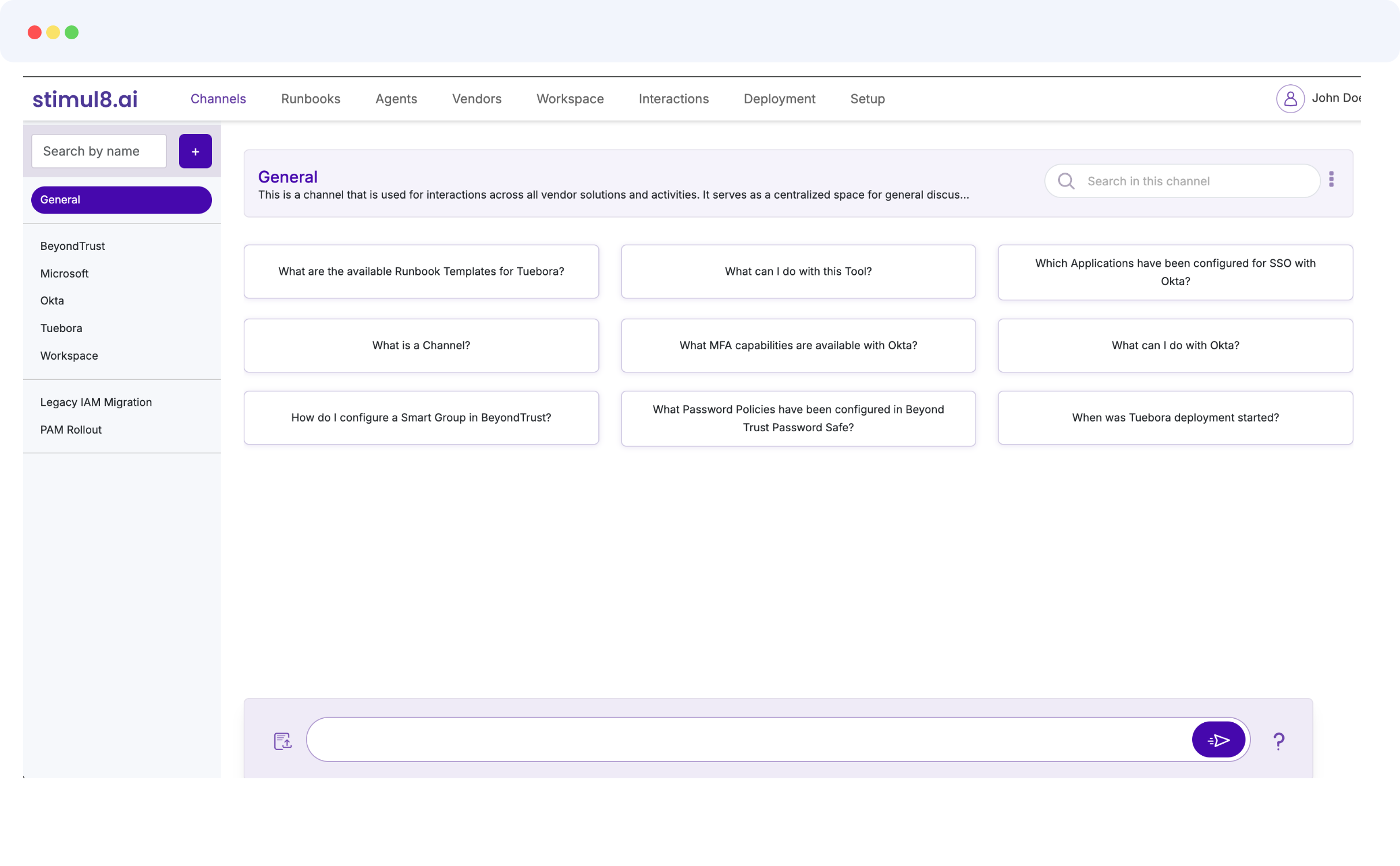Select the Okta channel in sidebar
The height and width of the screenshot is (866, 1400).
[x=52, y=300]
